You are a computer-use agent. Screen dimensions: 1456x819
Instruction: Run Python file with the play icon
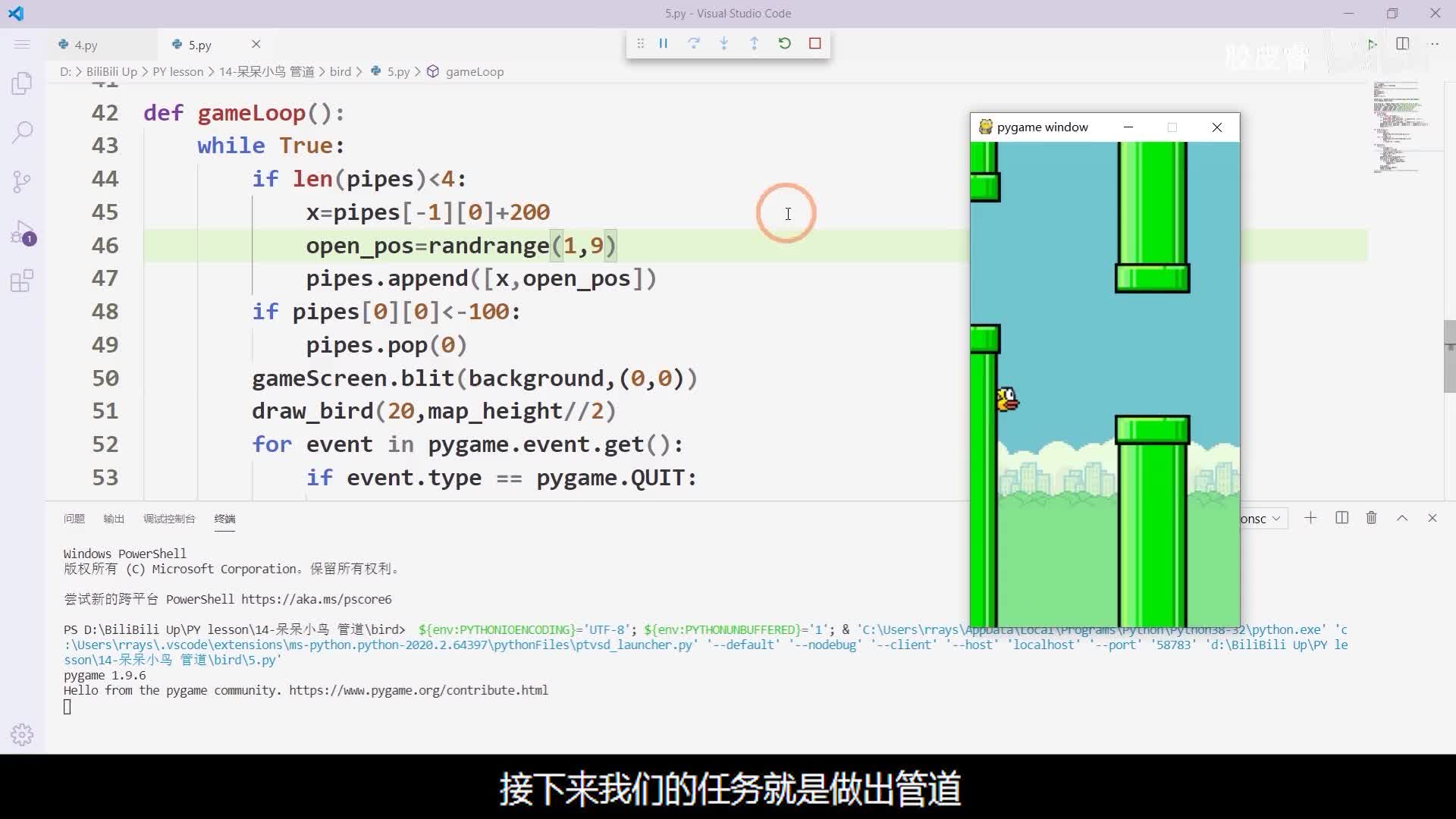click(1372, 44)
